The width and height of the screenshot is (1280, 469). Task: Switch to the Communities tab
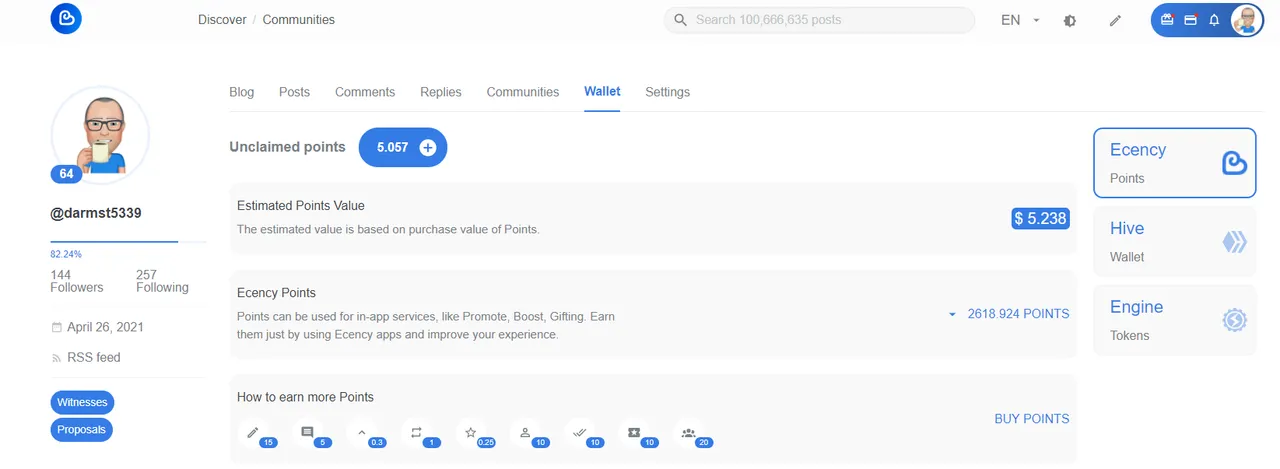(x=523, y=92)
